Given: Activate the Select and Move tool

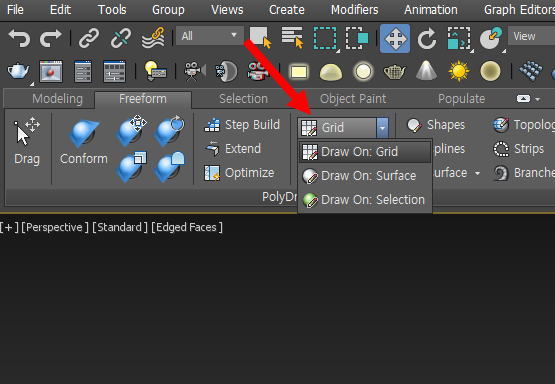Looking at the screenshot, I should [x=395, y=38].
